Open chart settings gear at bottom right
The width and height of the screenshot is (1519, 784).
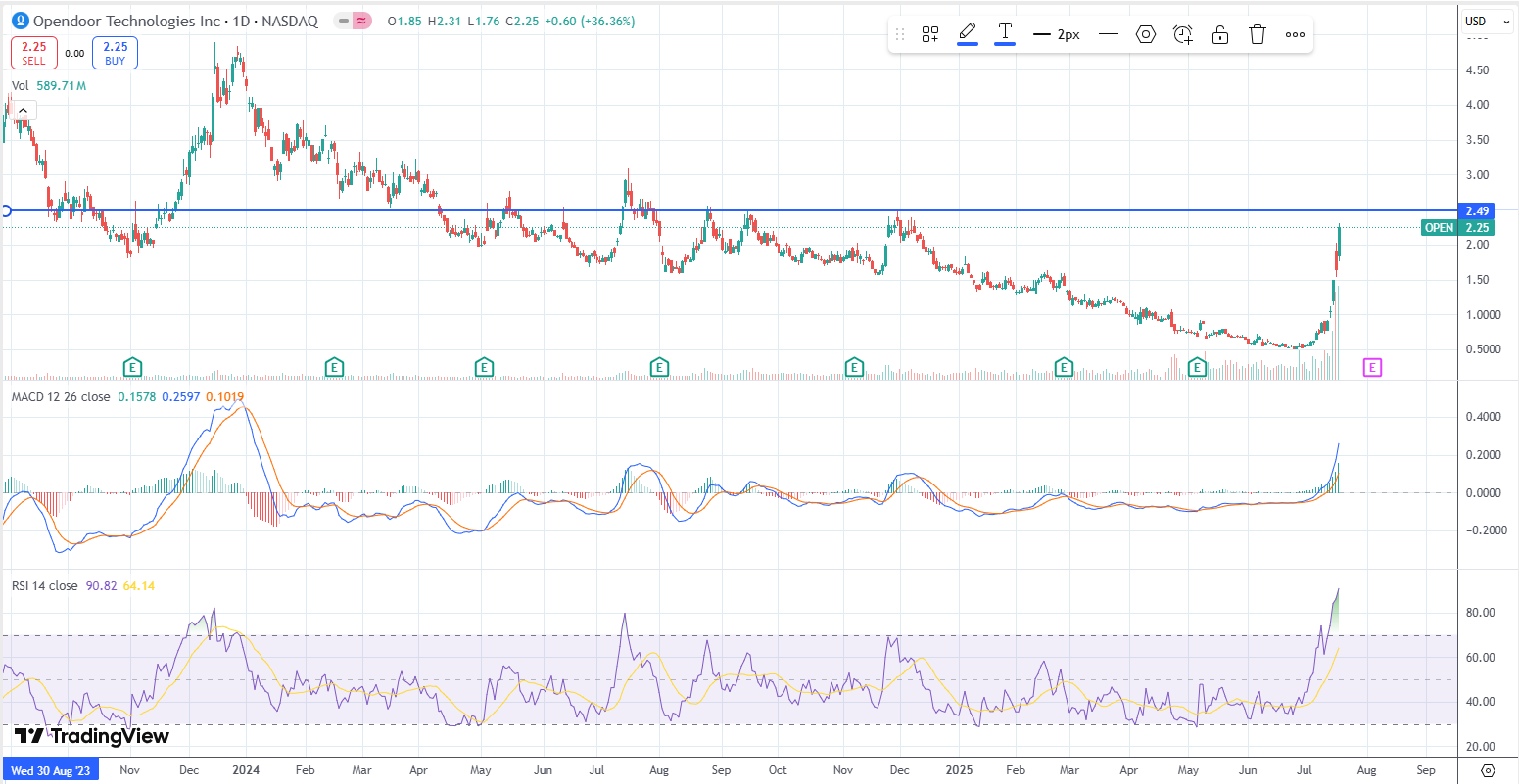[x=1488, y=770]
